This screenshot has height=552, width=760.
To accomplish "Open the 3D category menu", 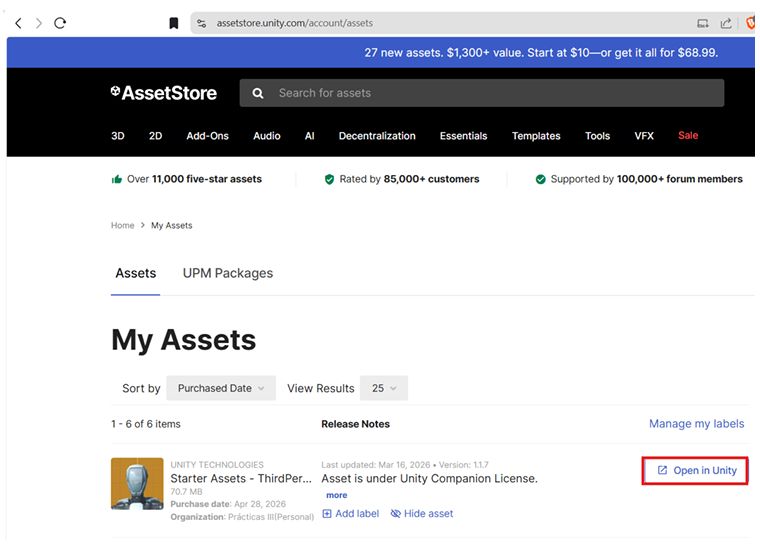I will [x=118, y=136].
